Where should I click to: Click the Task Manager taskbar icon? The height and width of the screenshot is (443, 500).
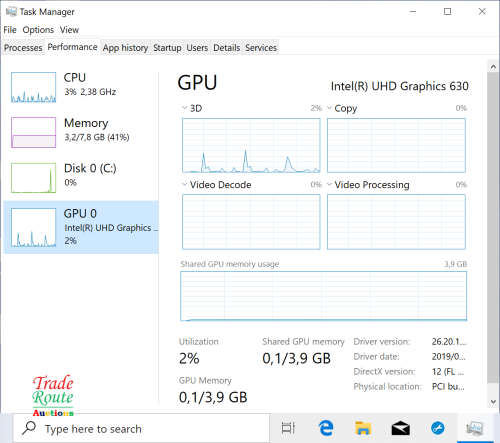(x=475, y=428)
